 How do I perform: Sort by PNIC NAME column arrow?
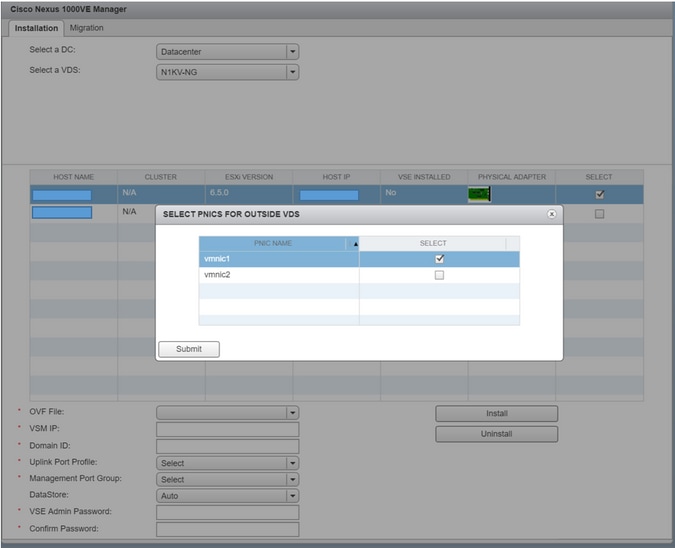click(356, 244)
